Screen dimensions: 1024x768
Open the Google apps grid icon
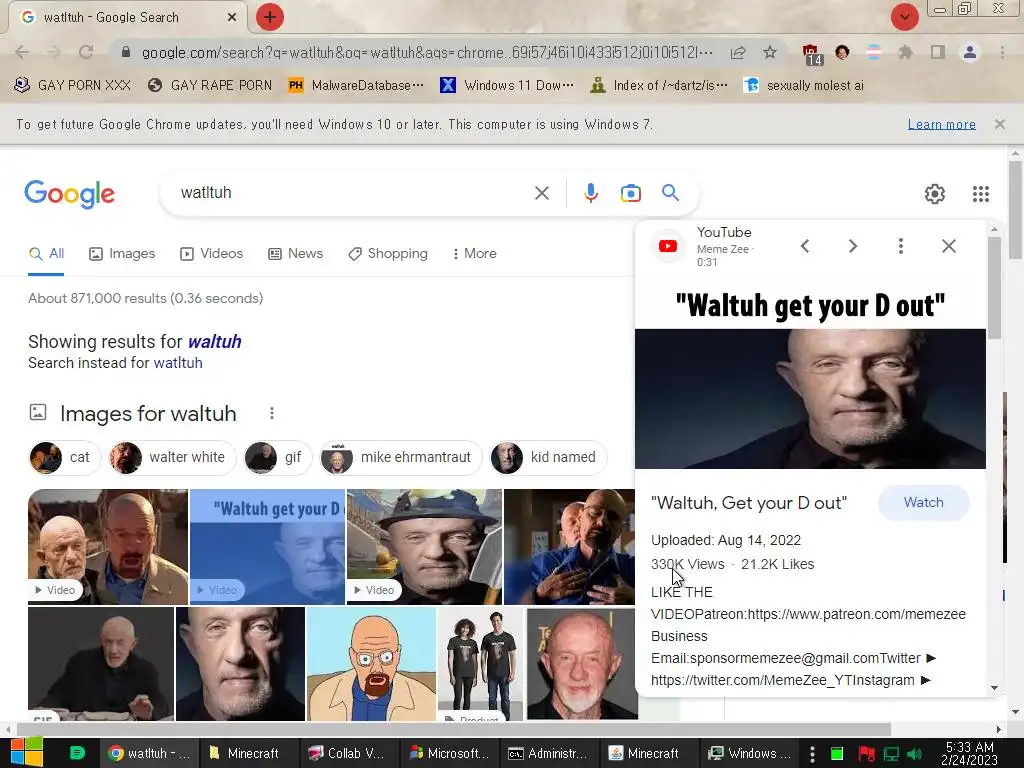[x=980, y=194]
